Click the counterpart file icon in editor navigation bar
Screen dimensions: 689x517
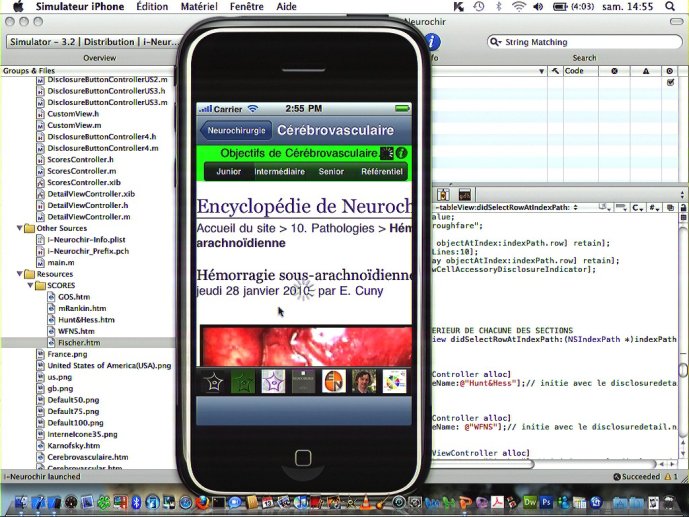670,207
